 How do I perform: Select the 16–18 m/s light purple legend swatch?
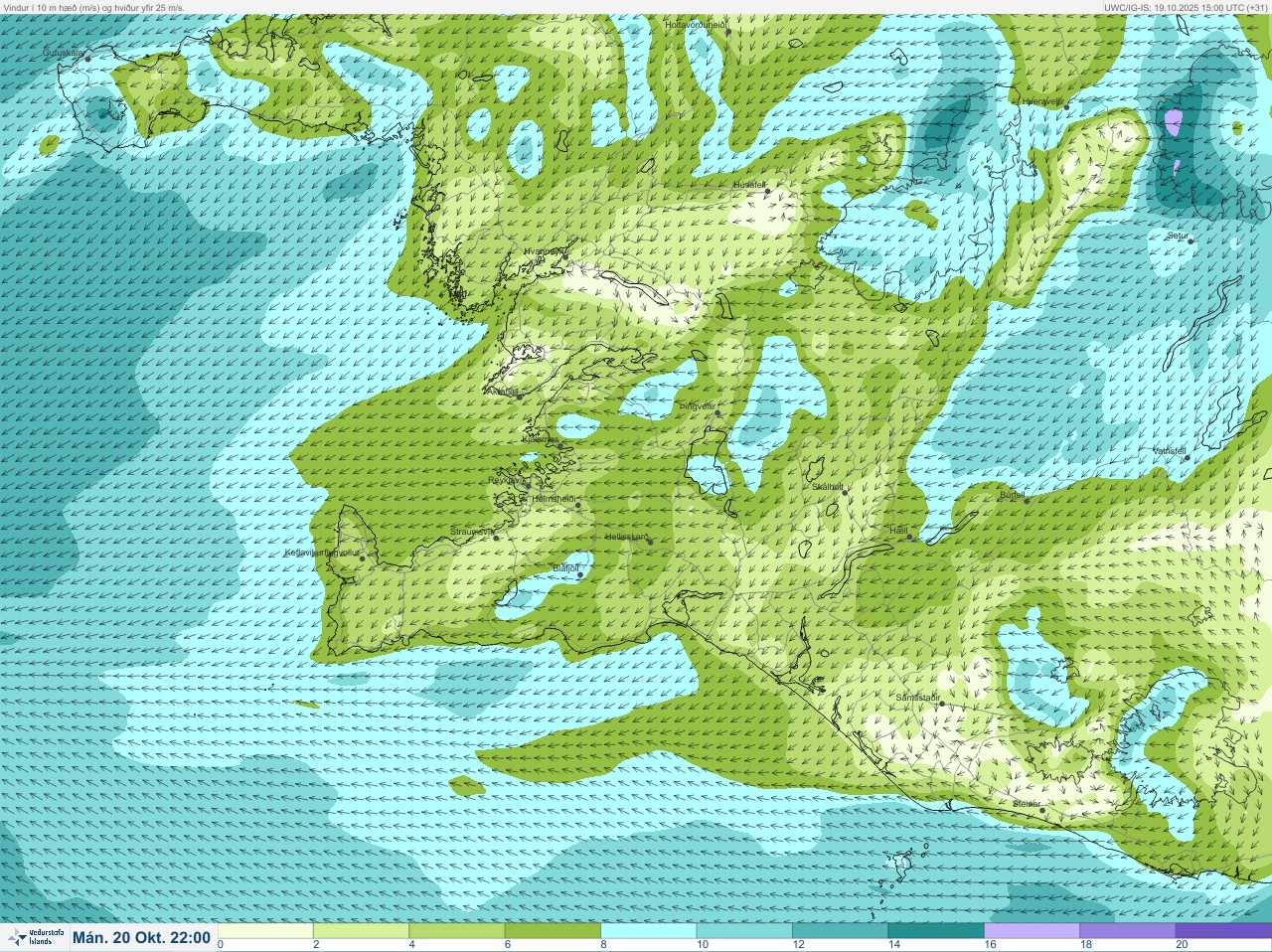pyautogui.click(x=1032, y=931)
